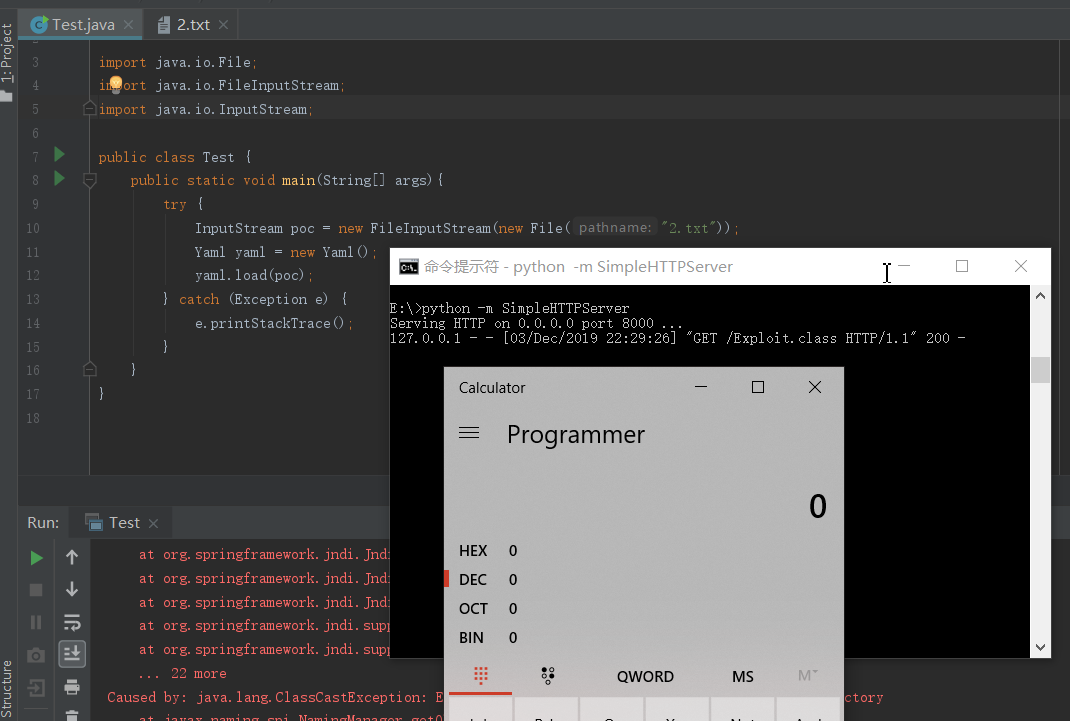The image size is (1070, 721).
Task: Select the full keypad icon in Calculator
Action: [481, 676]
